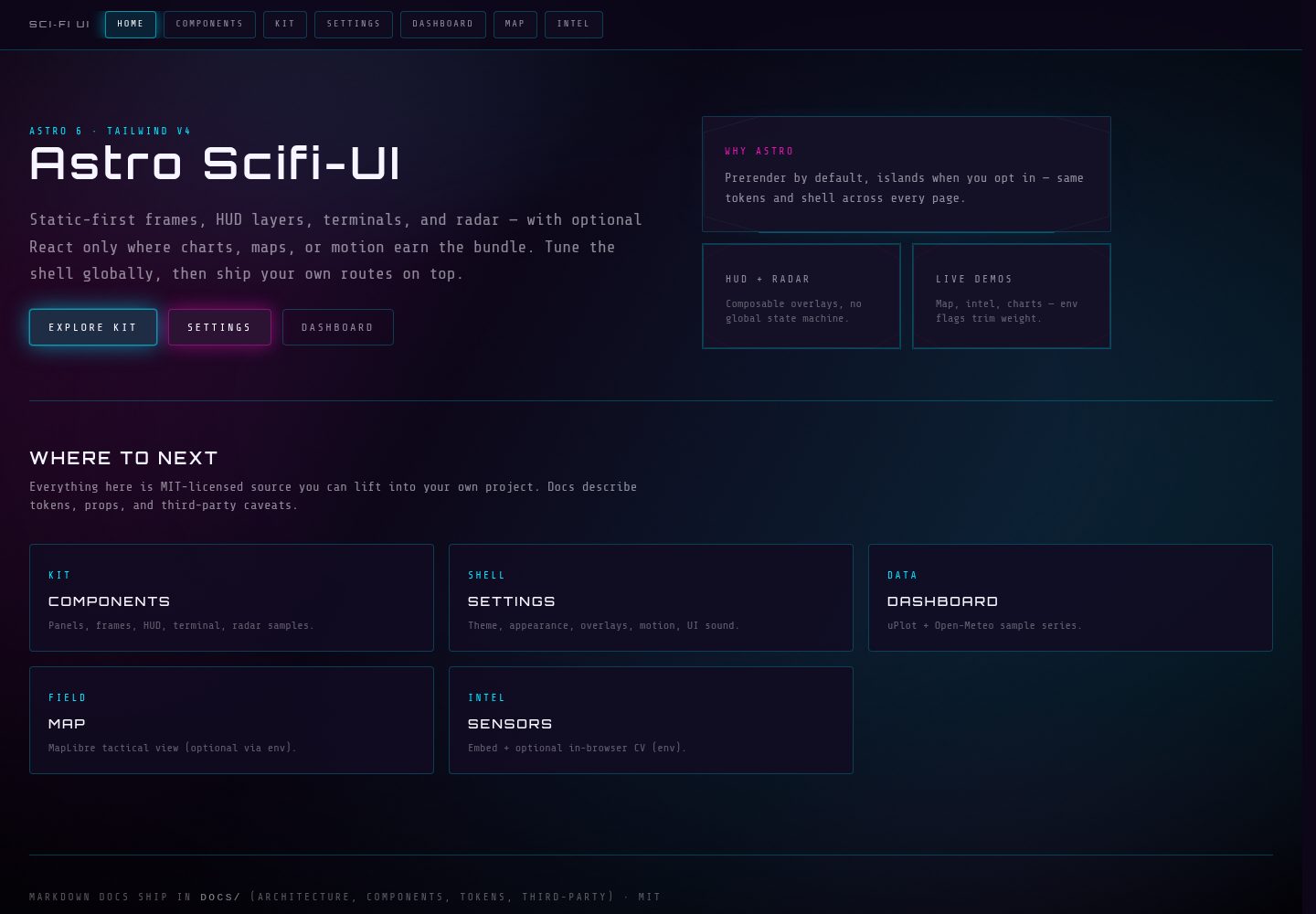Screen dimensions: 1316x914
Task: Open the Home nav tab
Action: coord(131,25)
